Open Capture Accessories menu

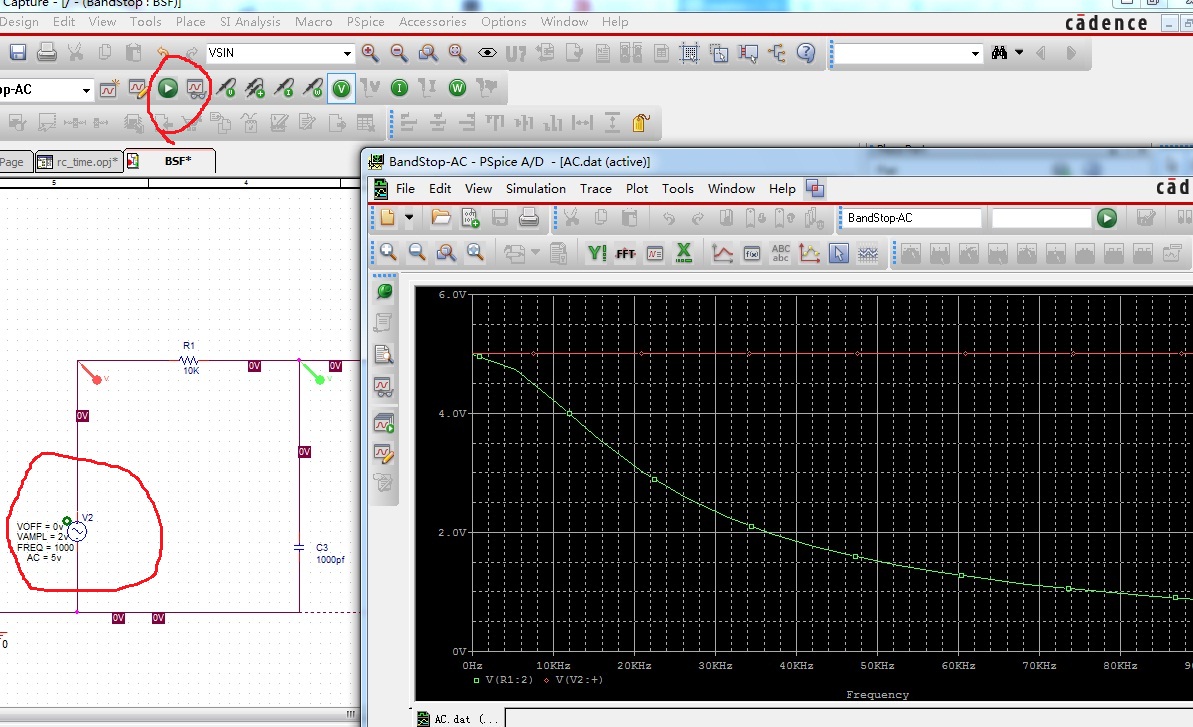432,22
